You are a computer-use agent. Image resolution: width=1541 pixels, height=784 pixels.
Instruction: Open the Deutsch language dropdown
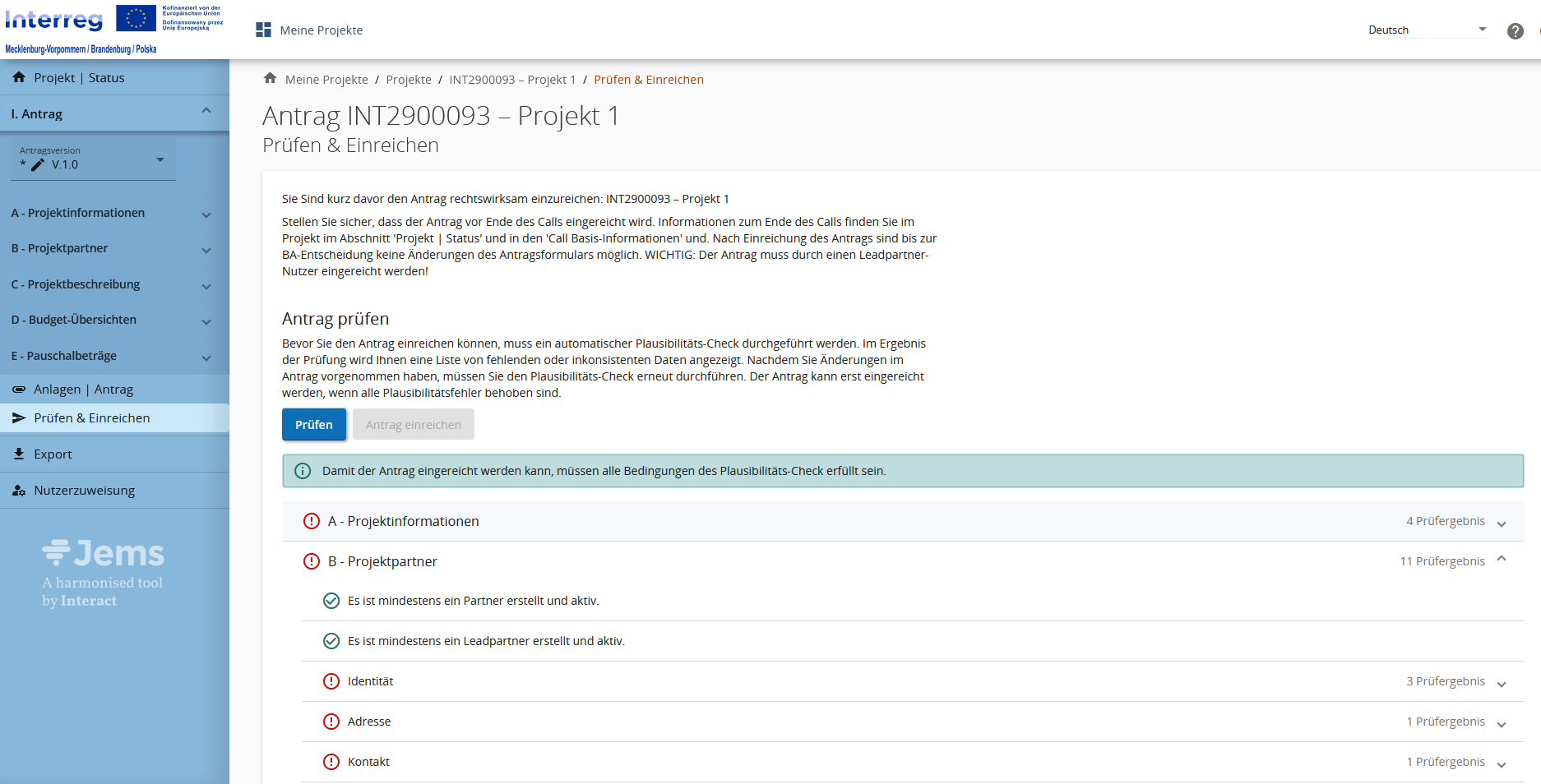click(1427, 30)
